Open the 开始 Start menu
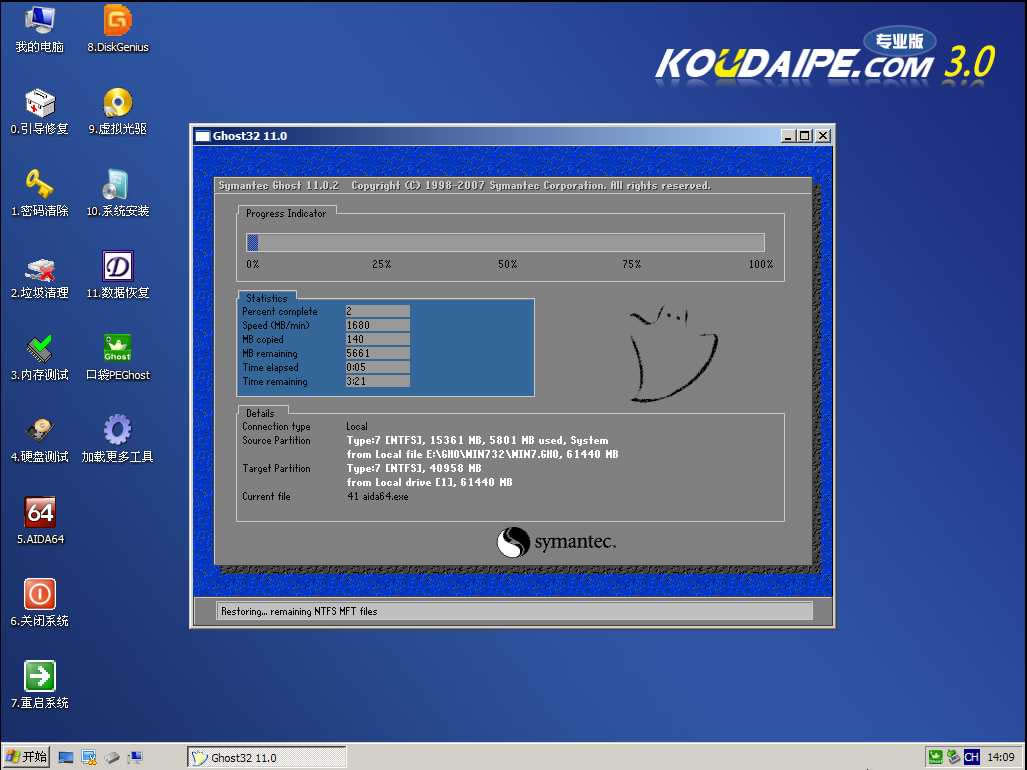1027x770 pixels. coord(24,757)
